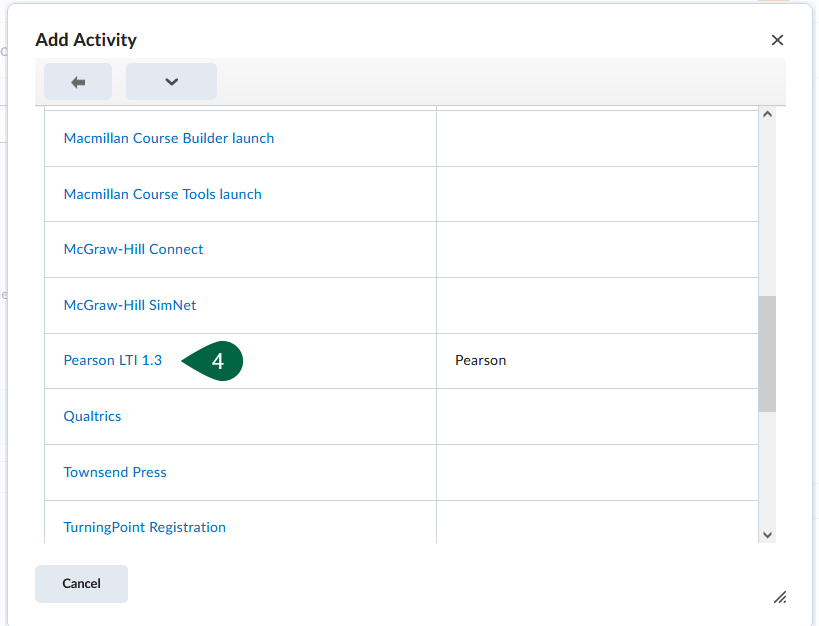Screen dimensions: 819x626
Task: Click the back arrow navigation icon
Action: (77, 81)
